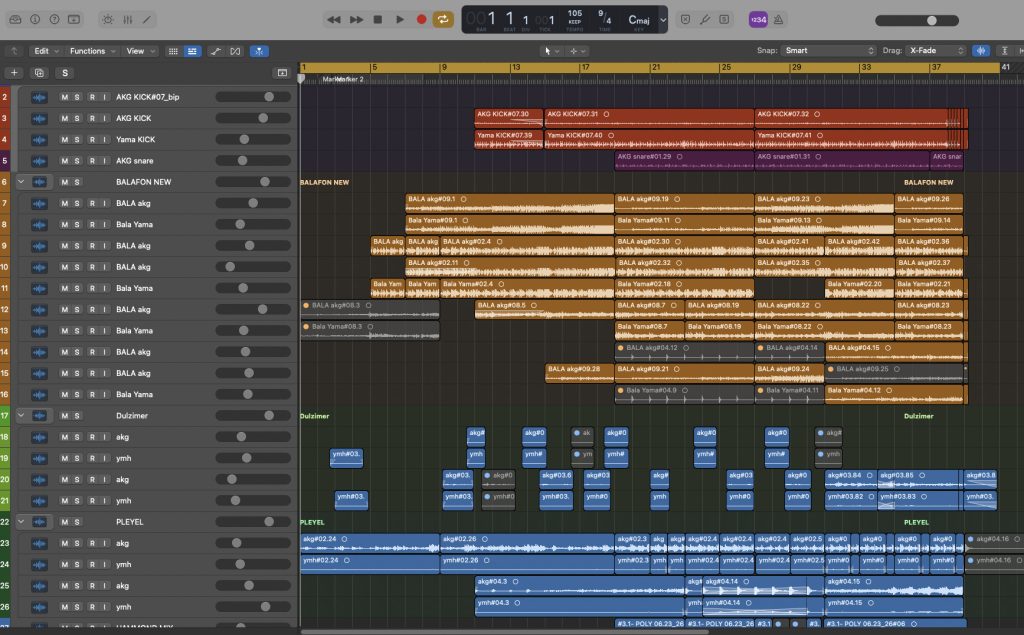The height and width of the screenshot is (635, 1024).
Task: Open the Snap mode dropdown
Action: (x=828, y=51)
